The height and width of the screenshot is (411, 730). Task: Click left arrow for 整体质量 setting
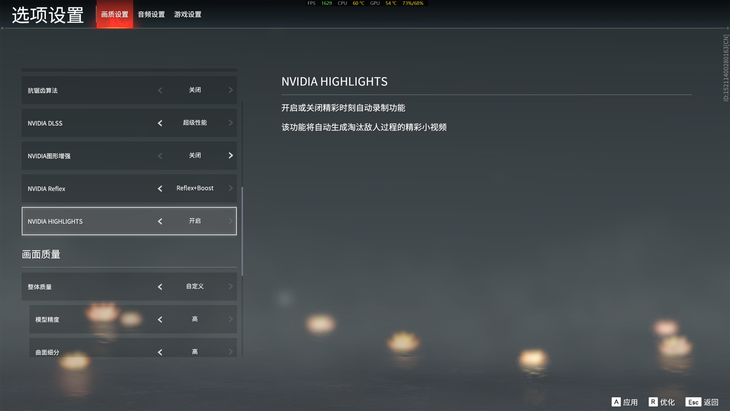point(160,287)
